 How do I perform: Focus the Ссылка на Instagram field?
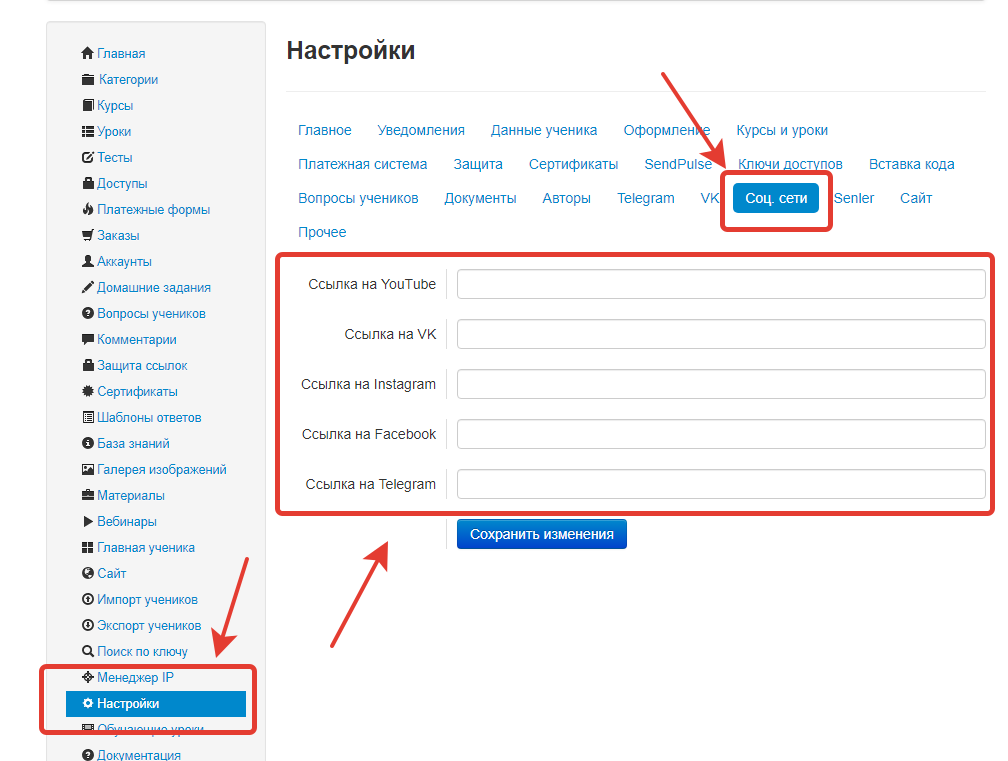pos(721,384)
